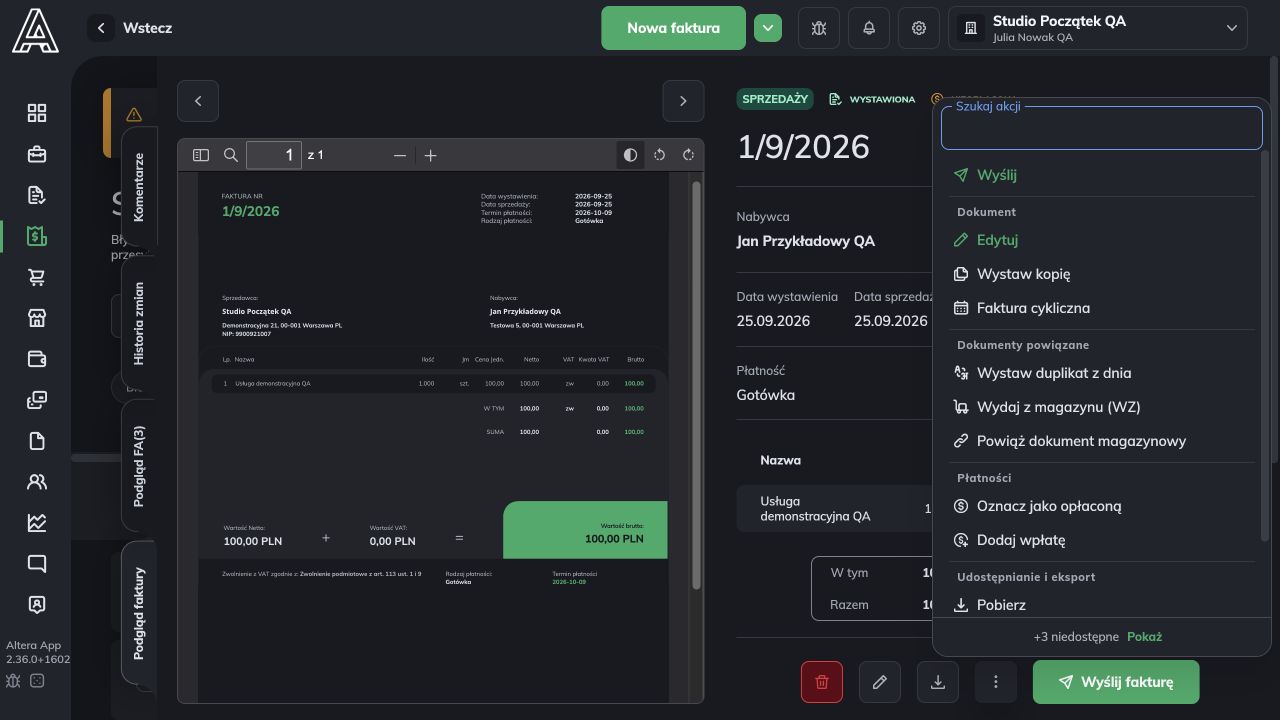Screen dimensions: 1280x720
Task: Zoom in the PDF preview
Action: [430, 155]
